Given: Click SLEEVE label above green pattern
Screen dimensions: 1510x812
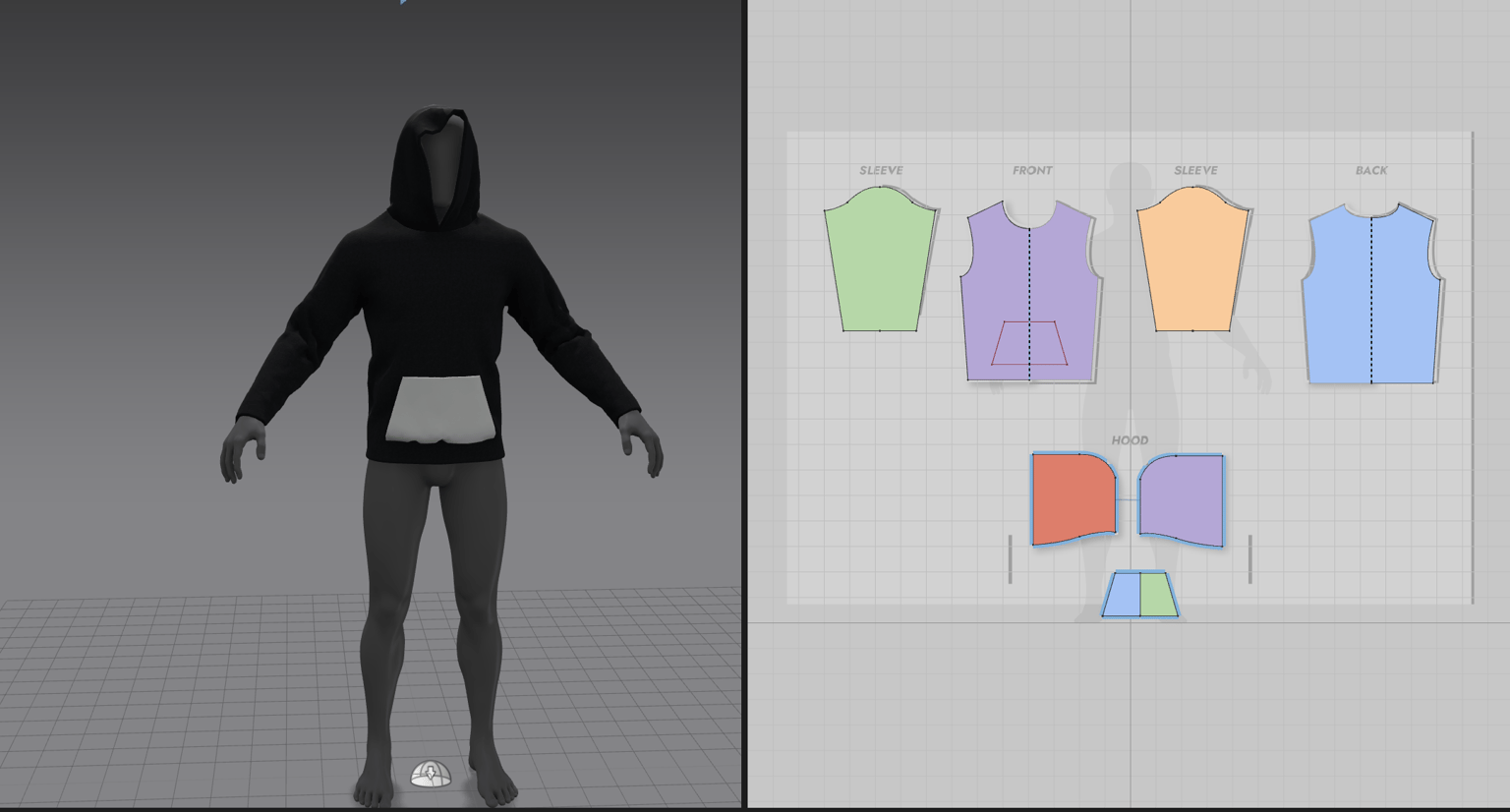Looking at the screenshot, I should pyautogui.click(x=881, y=170).
